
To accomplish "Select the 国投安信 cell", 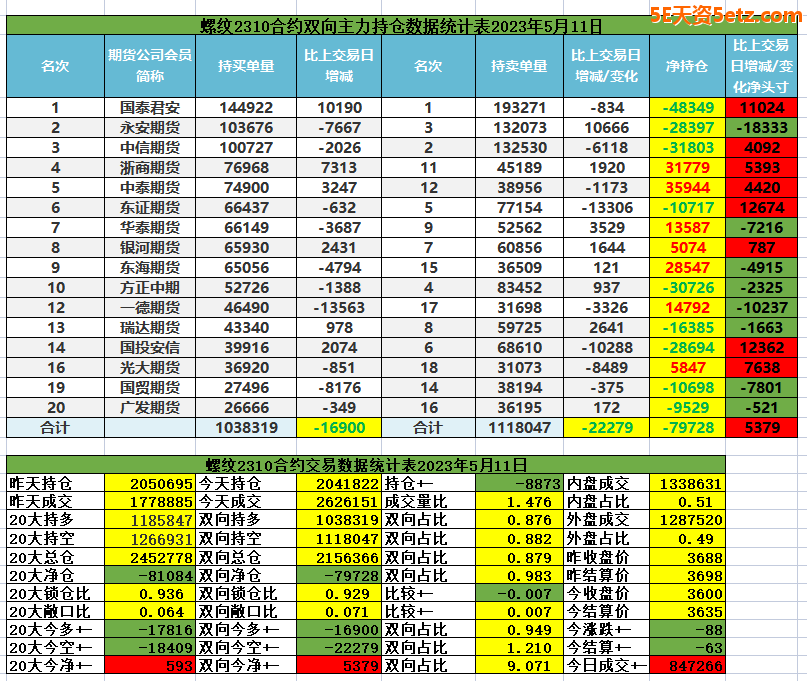I will pos(150,348).
